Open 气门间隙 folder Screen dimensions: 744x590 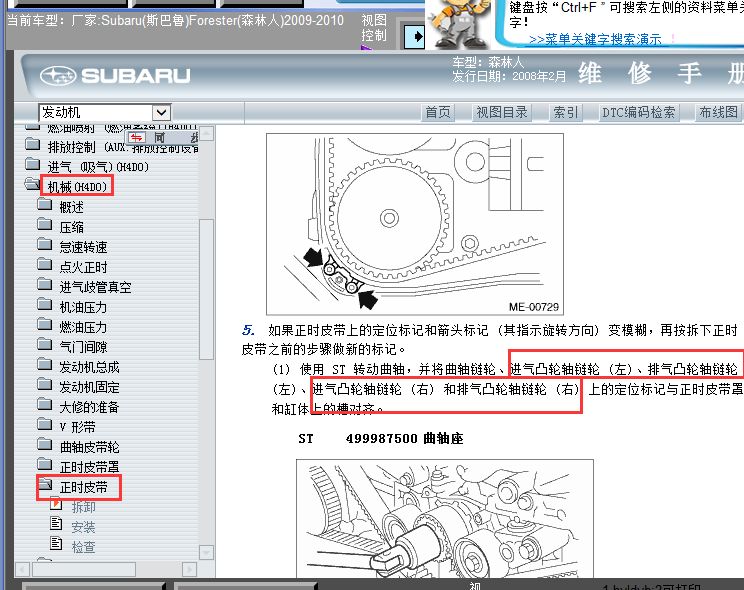[84, 347]
